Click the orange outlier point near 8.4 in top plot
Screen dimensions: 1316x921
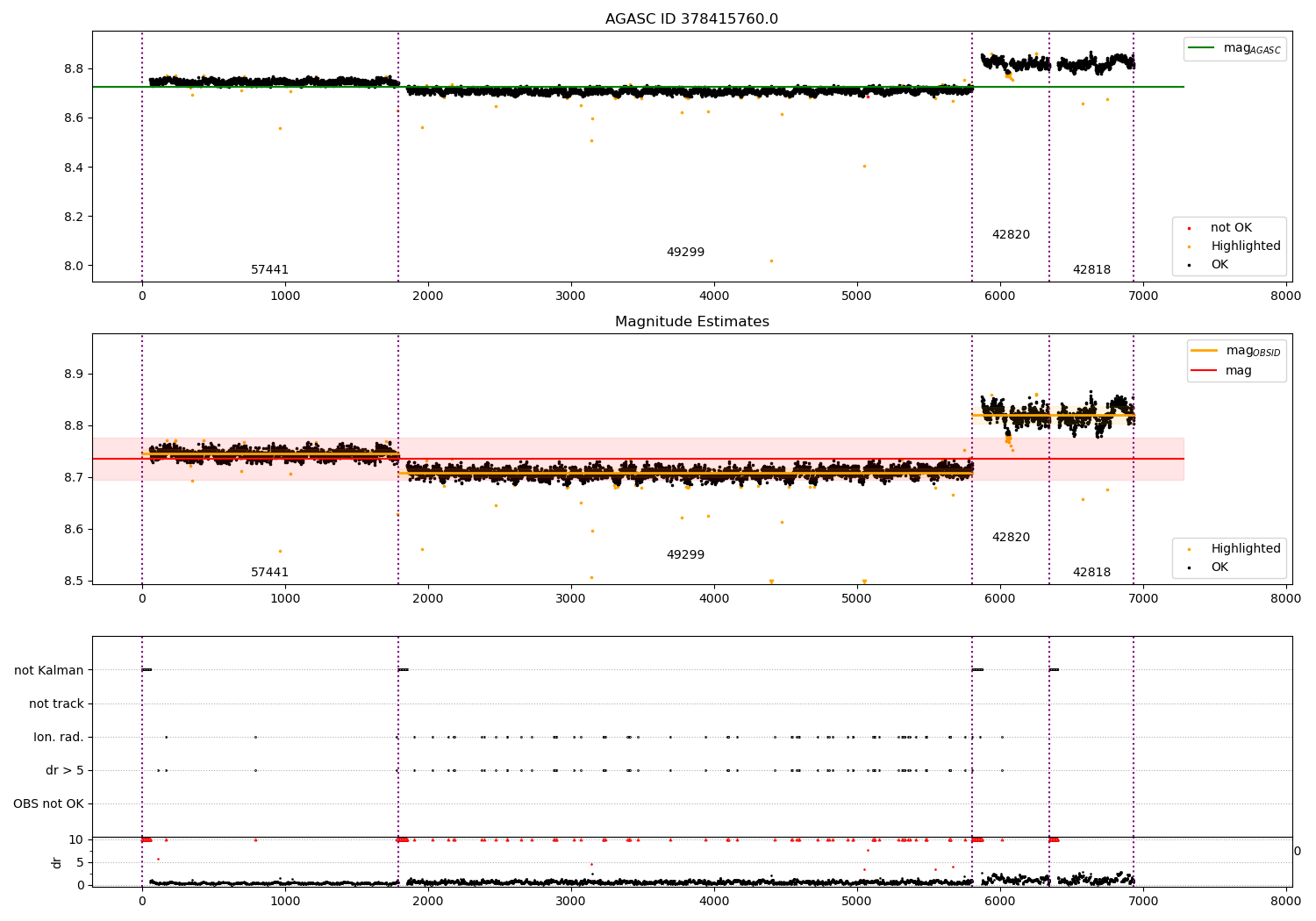pyautogui.click(x=864, y=166)
